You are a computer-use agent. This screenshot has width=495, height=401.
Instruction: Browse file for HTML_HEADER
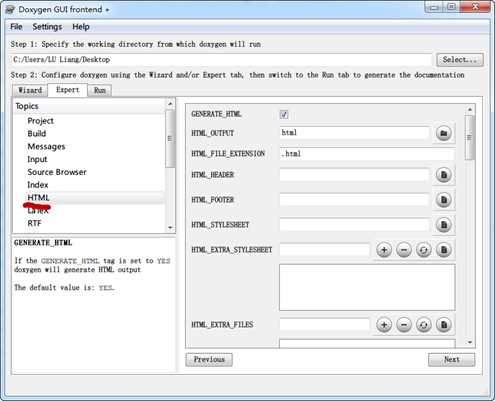click(x=443, y=175)
